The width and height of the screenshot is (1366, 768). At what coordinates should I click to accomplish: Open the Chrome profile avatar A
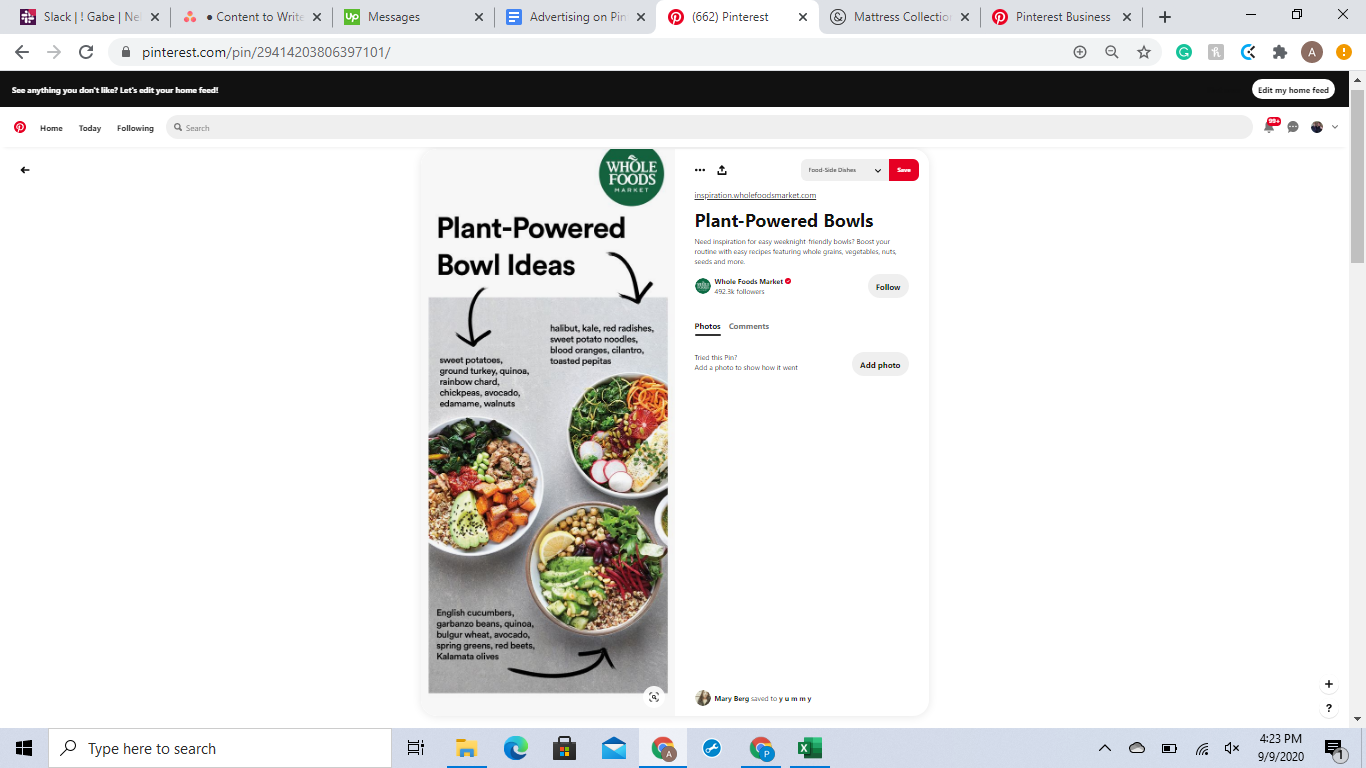tap(1312, 52)
